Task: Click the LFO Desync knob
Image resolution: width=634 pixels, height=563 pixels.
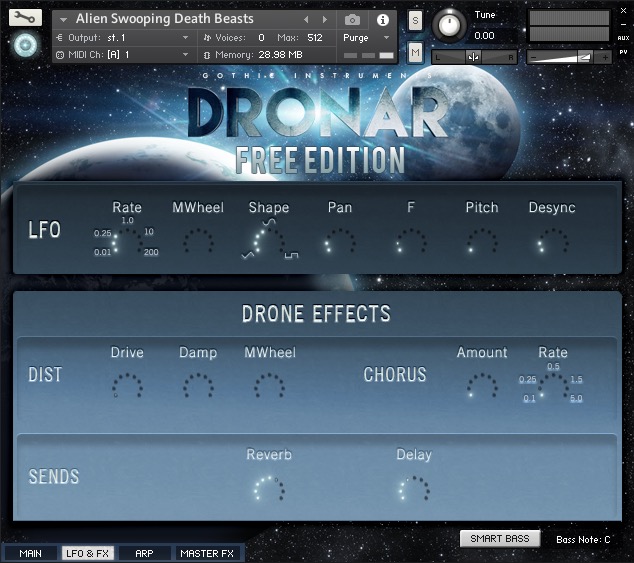Action: point(553,241)
